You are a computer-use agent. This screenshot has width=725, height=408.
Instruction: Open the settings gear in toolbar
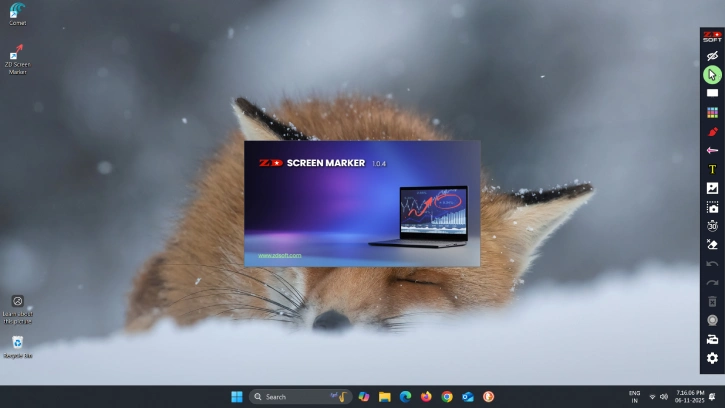click(x=712, y=358)
